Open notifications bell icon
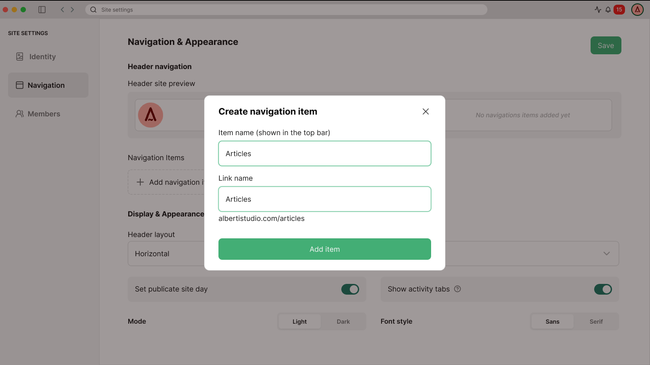Viewport: 650px width, 365px height. pyautogui.click(x=608, y=10)
